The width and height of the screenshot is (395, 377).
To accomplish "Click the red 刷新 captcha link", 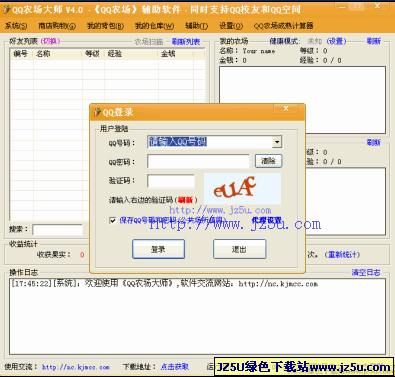I will click(185, 200).
